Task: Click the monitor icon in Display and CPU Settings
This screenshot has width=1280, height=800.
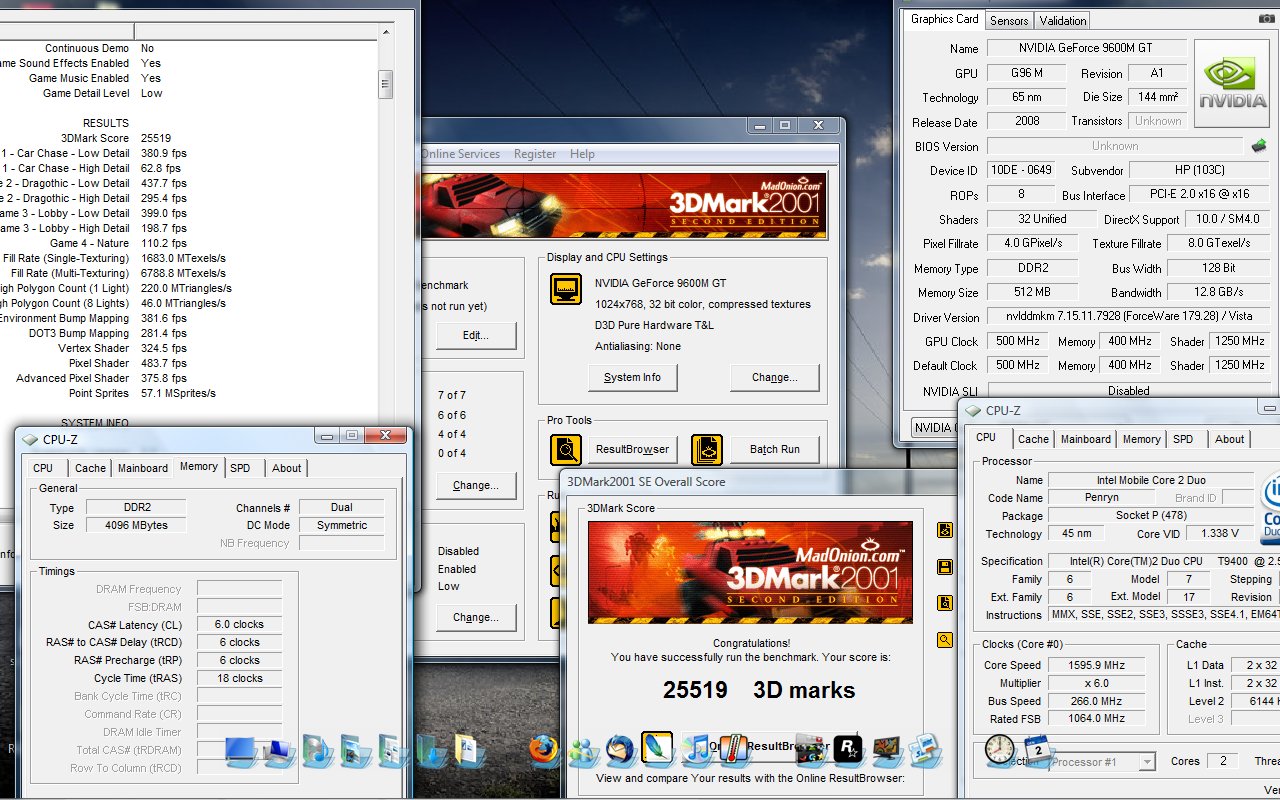Action: coord(566,289)
